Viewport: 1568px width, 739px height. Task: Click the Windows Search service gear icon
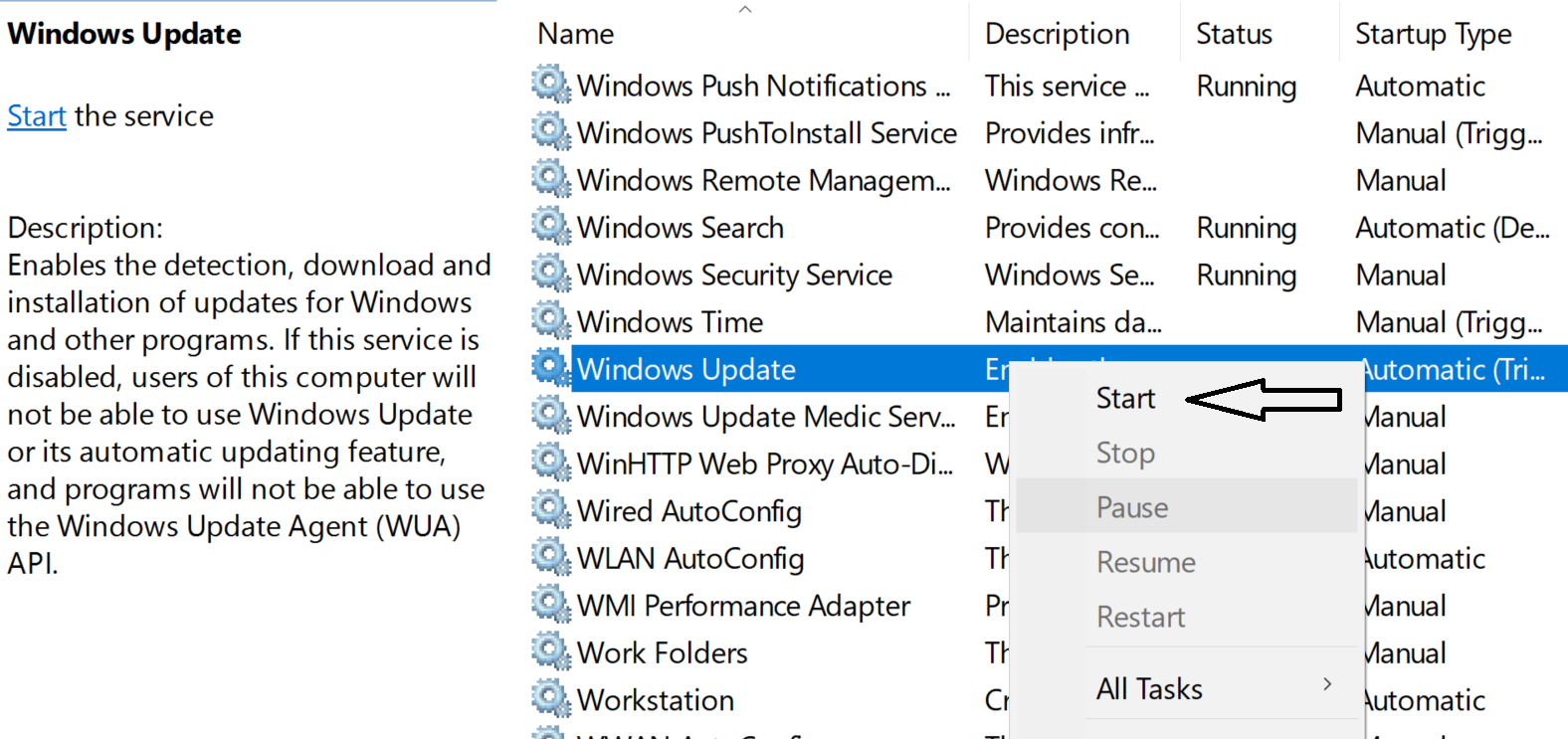(x=551, y=226)
